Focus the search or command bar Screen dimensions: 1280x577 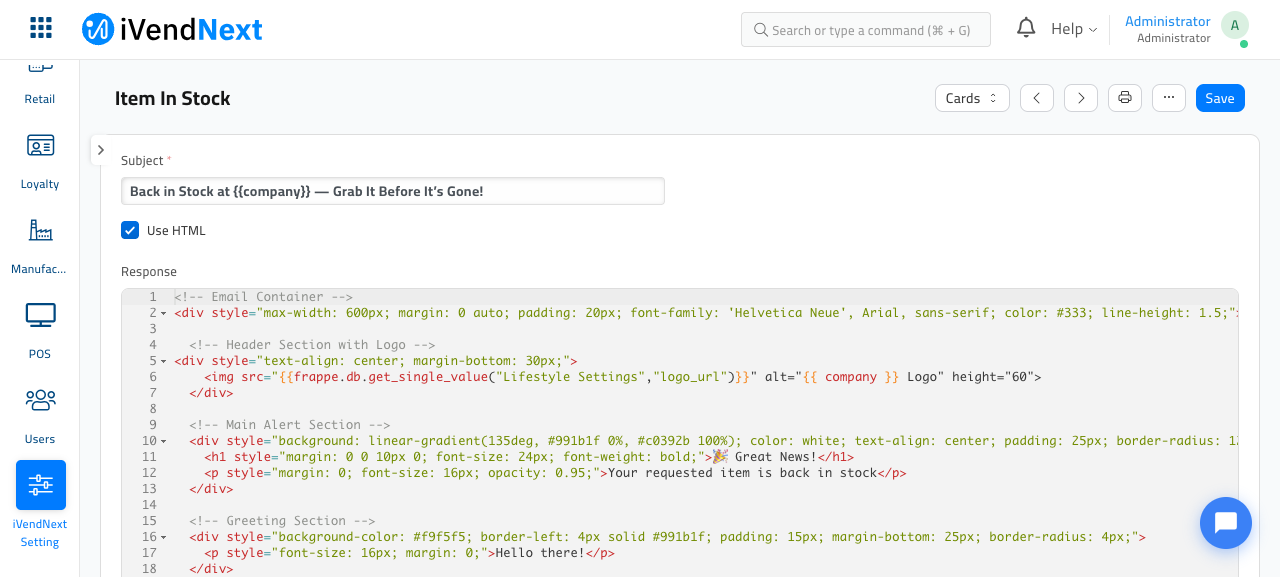866,30
